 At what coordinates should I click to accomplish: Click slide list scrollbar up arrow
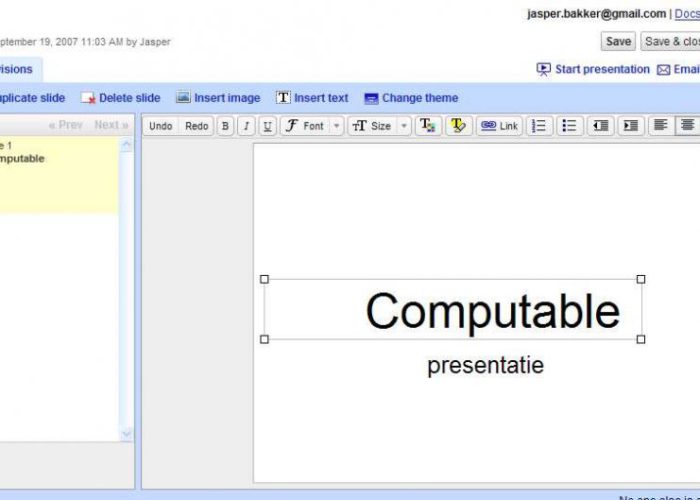(x=127, y=145)
